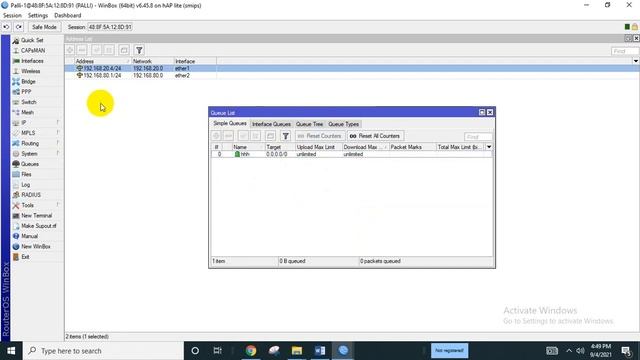Open Interfaces in sidebar
Viewport: 640px width, 360px height.
point(32,61)
